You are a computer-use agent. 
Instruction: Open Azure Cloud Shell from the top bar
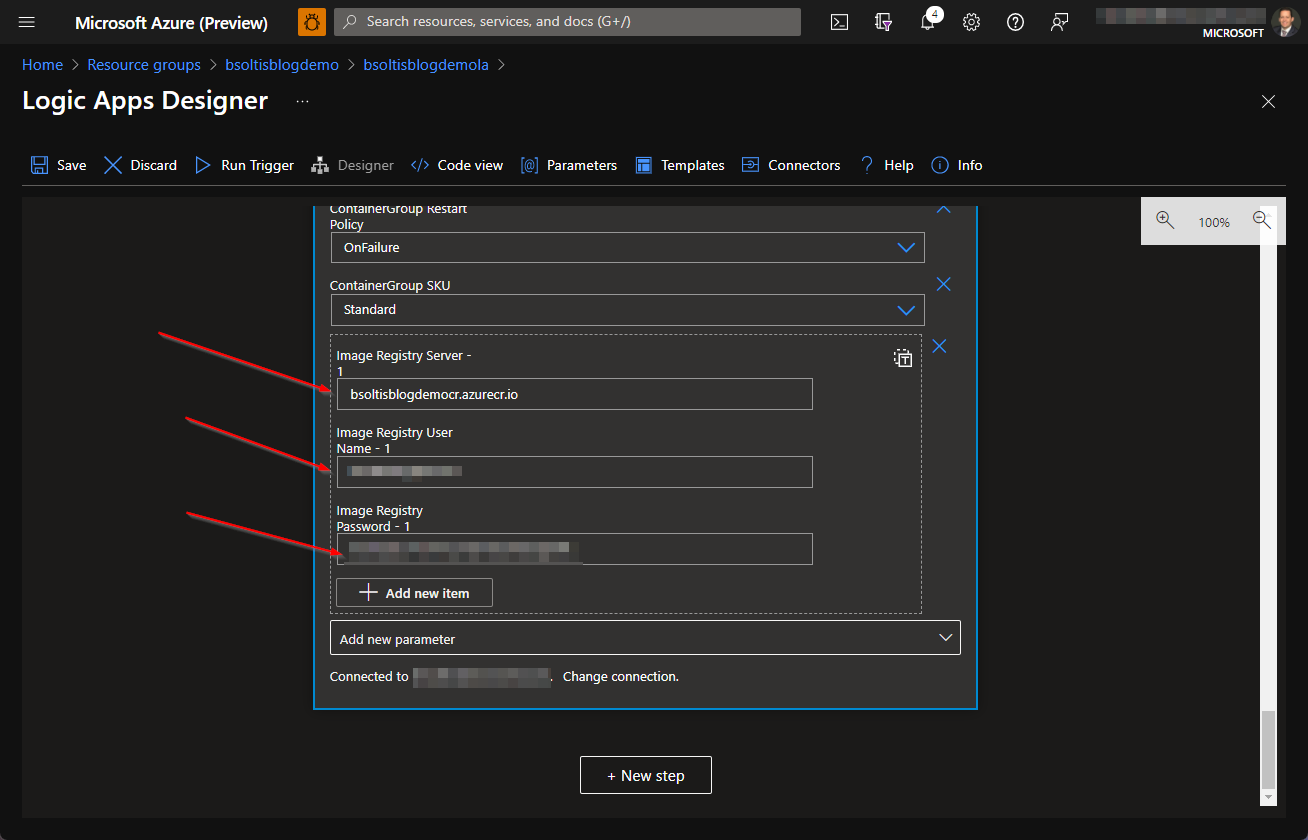click(x=839, y=21)
